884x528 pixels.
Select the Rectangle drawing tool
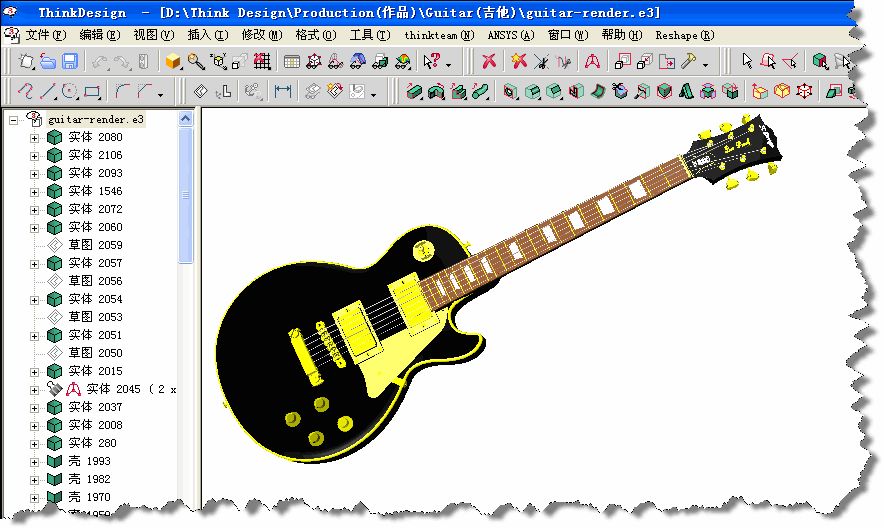[x=92, y=91]
